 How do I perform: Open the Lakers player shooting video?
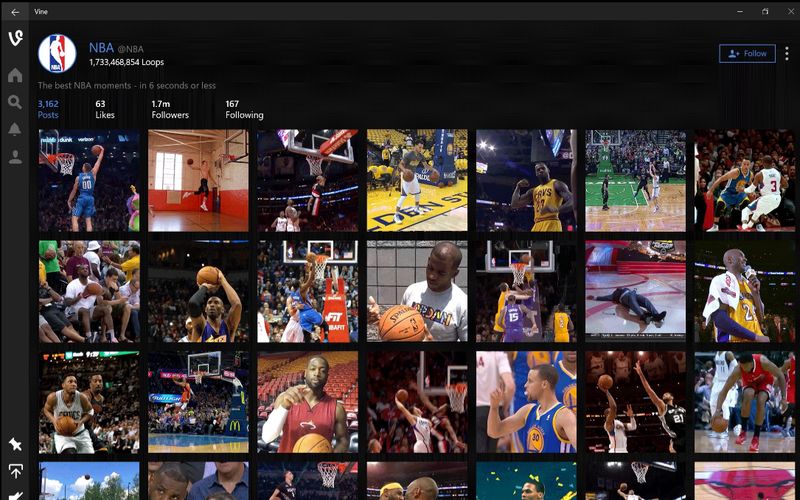pyautogui.click(x=198, y=291)
